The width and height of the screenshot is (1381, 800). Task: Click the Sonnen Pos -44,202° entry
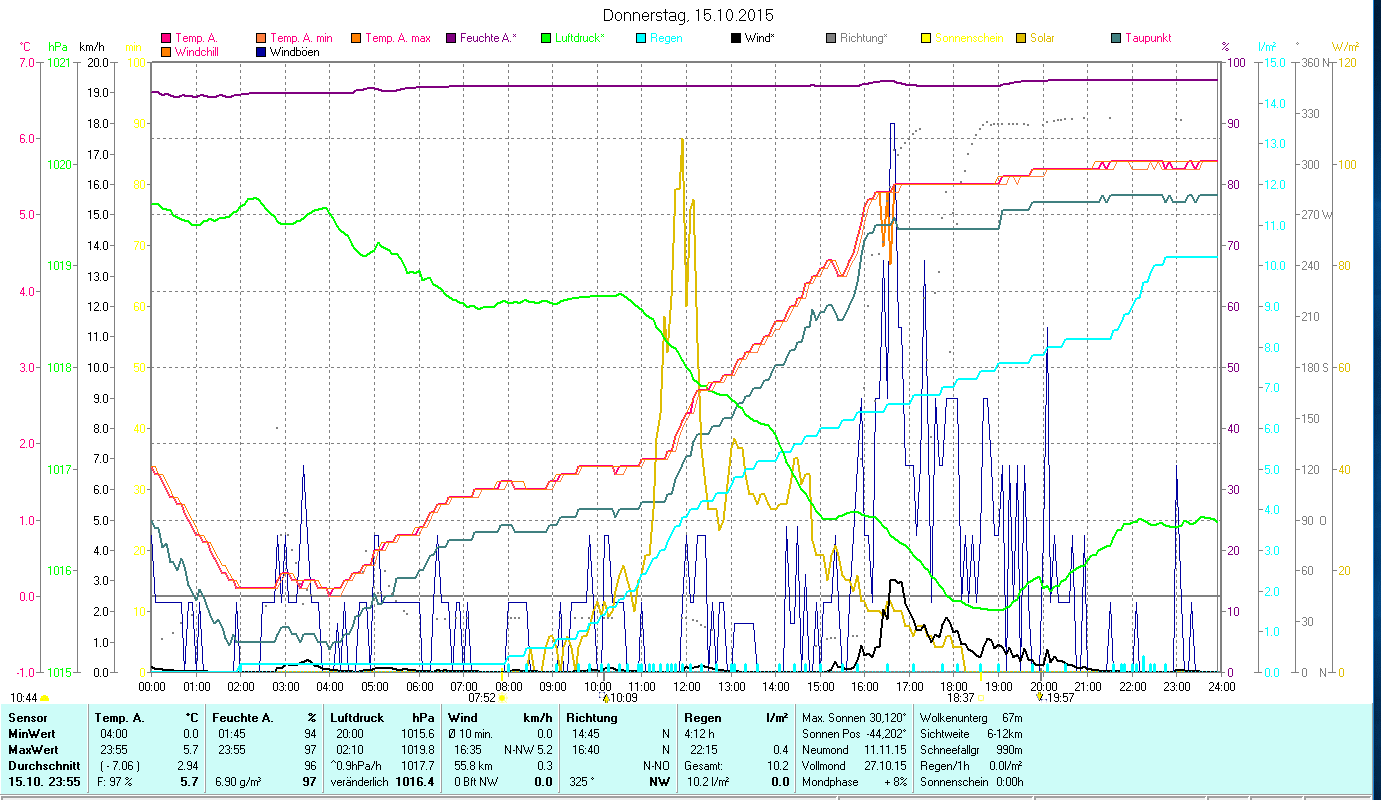point(855,734)
